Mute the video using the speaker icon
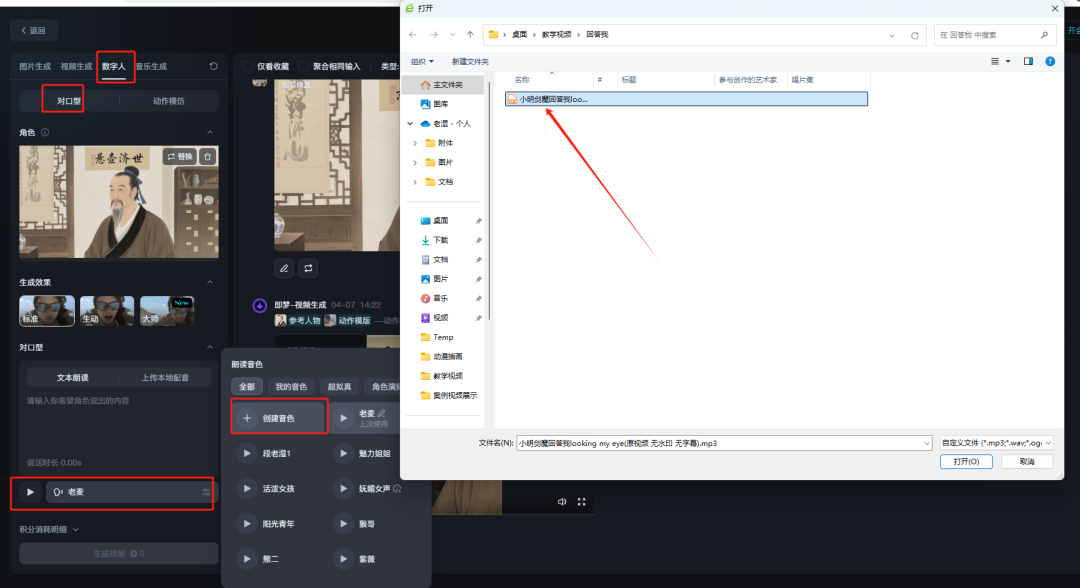1080x588 pixels. click(561, 501)
